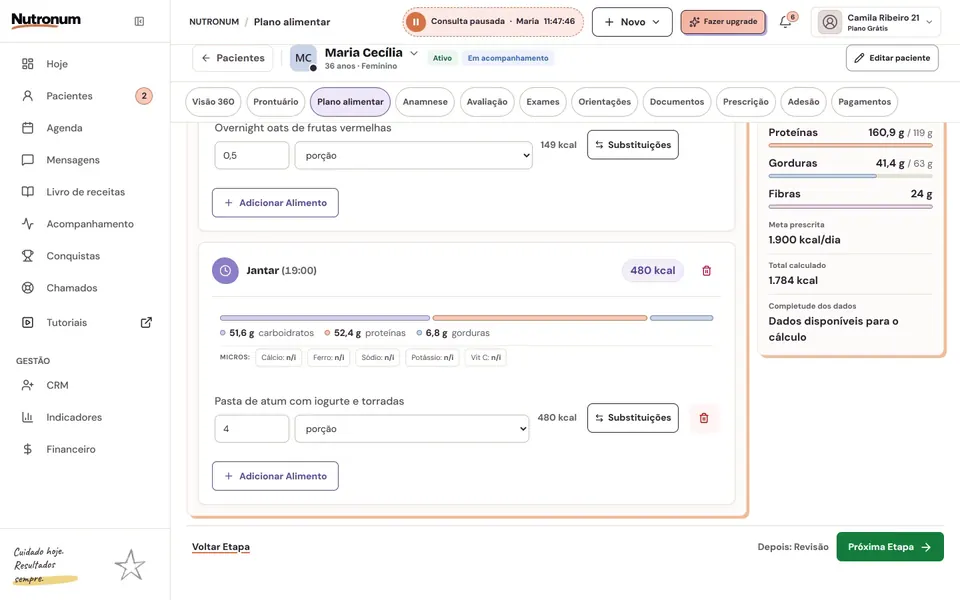This screenshot has height=600, width=960.
Task: Click the star icon in sidebar footer
Action: [x=130, y=565]
